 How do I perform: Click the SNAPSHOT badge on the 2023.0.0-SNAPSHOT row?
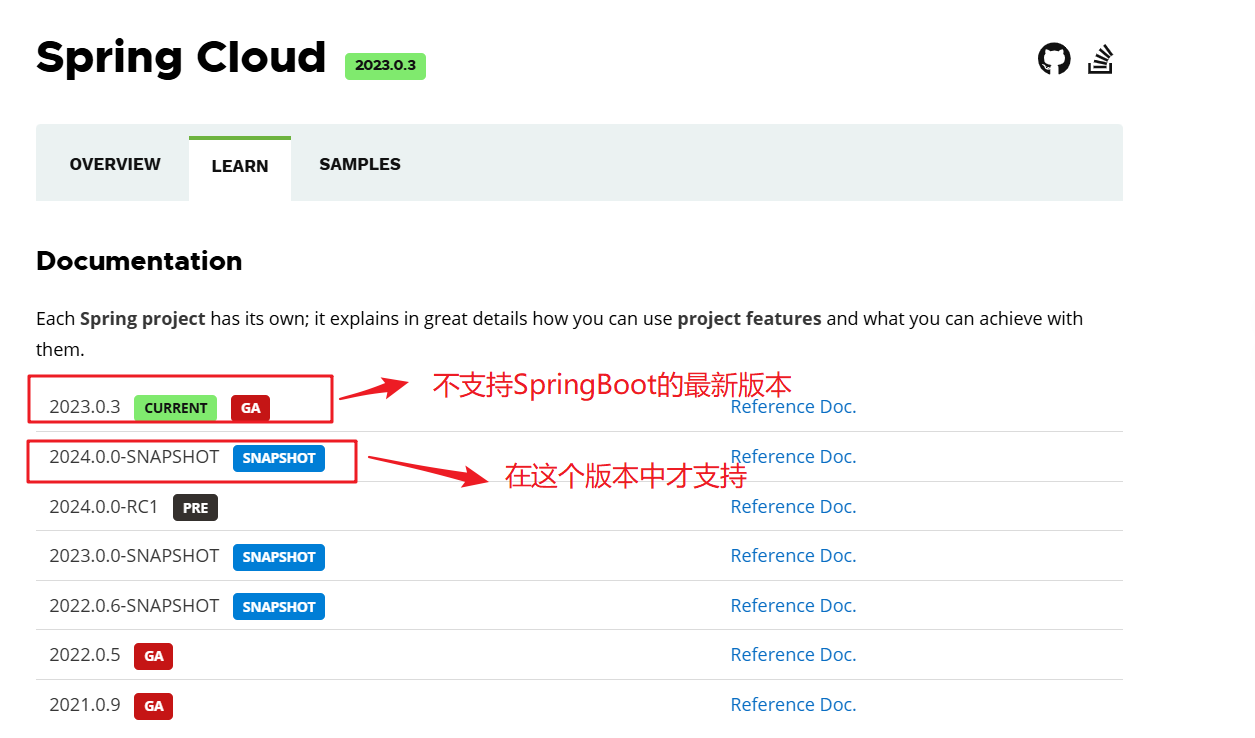click(x=279, y=557)
